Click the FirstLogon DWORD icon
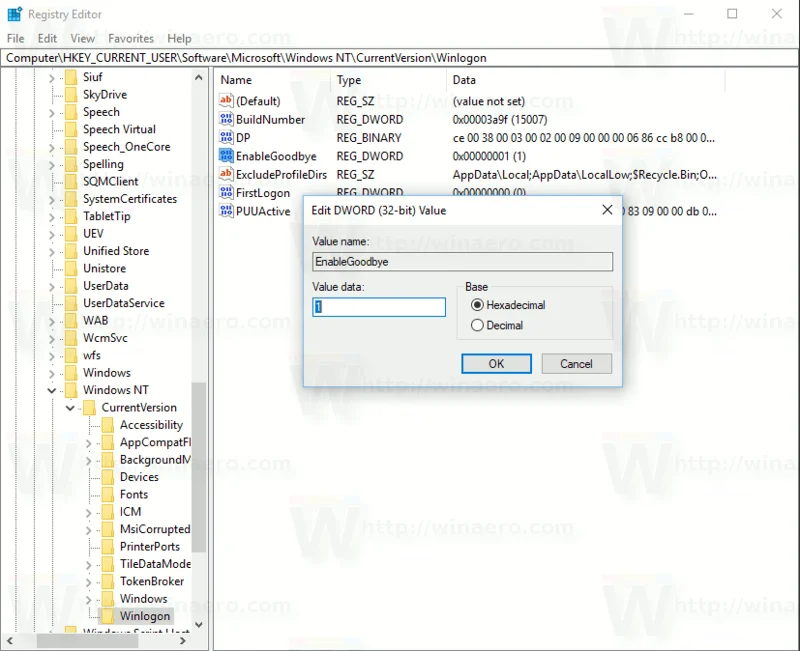 pos(226,192)
